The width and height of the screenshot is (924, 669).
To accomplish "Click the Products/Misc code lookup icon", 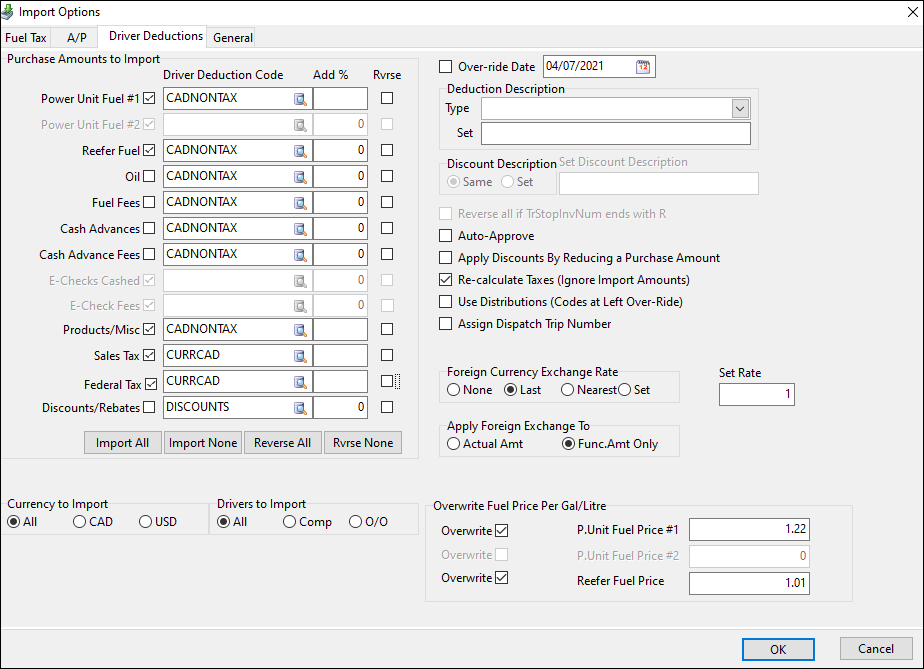I will [x=300, y=330].
